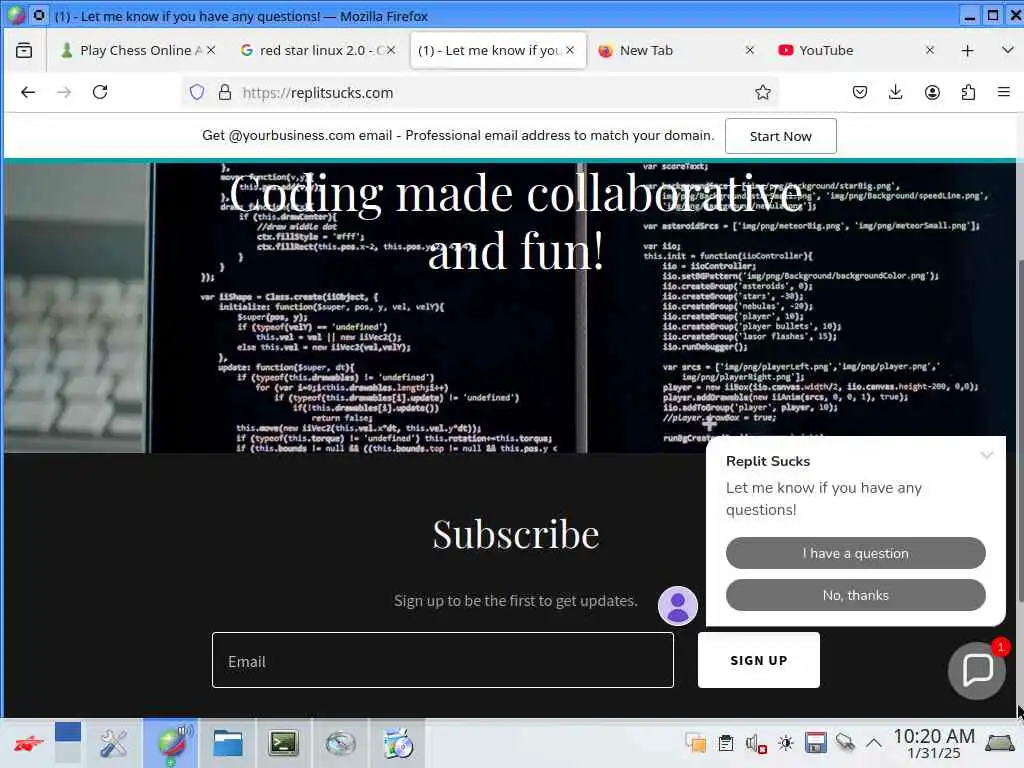
Task: Go back to the previous page
Action: [x=27, y=92]
